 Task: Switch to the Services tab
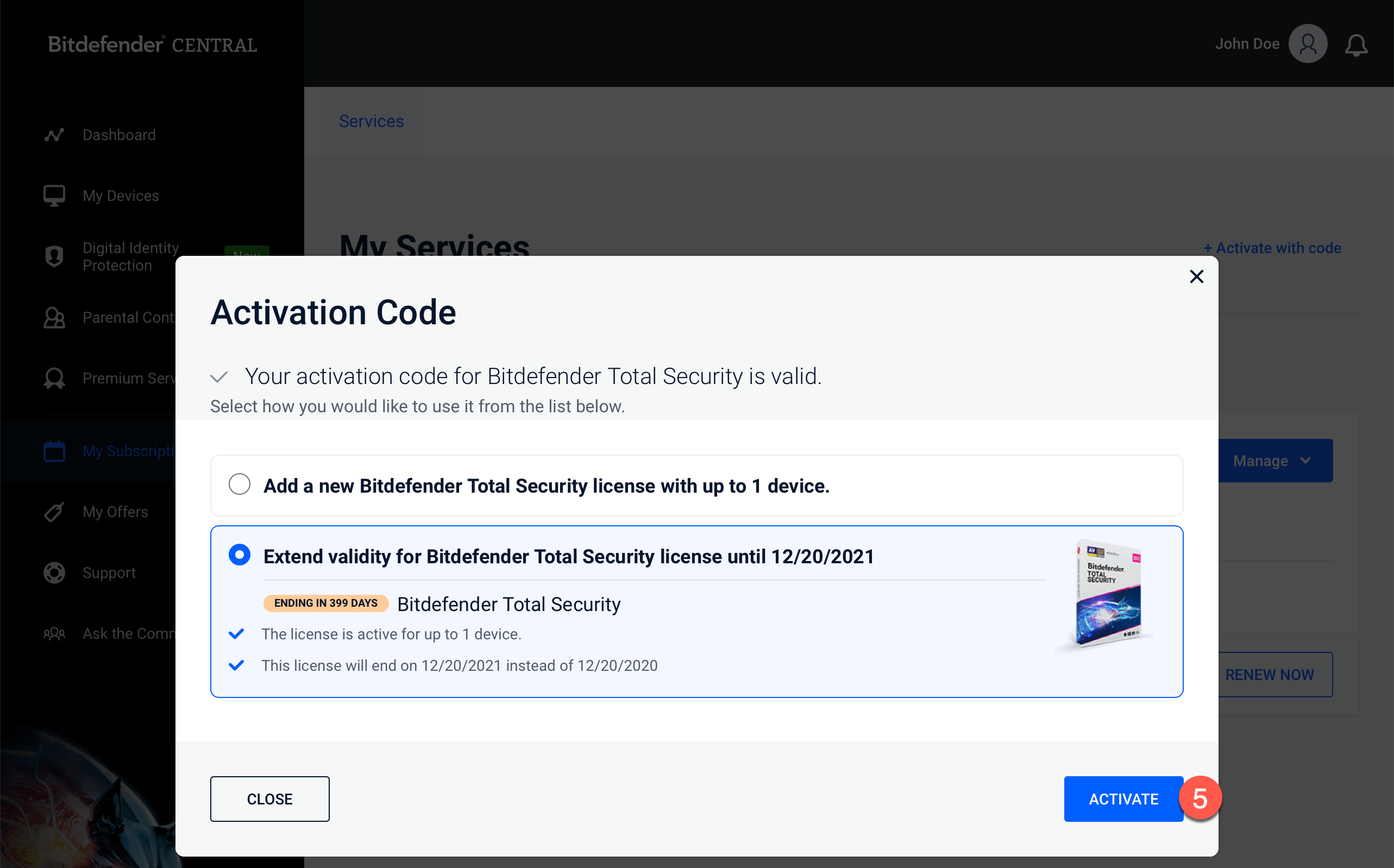372,121
